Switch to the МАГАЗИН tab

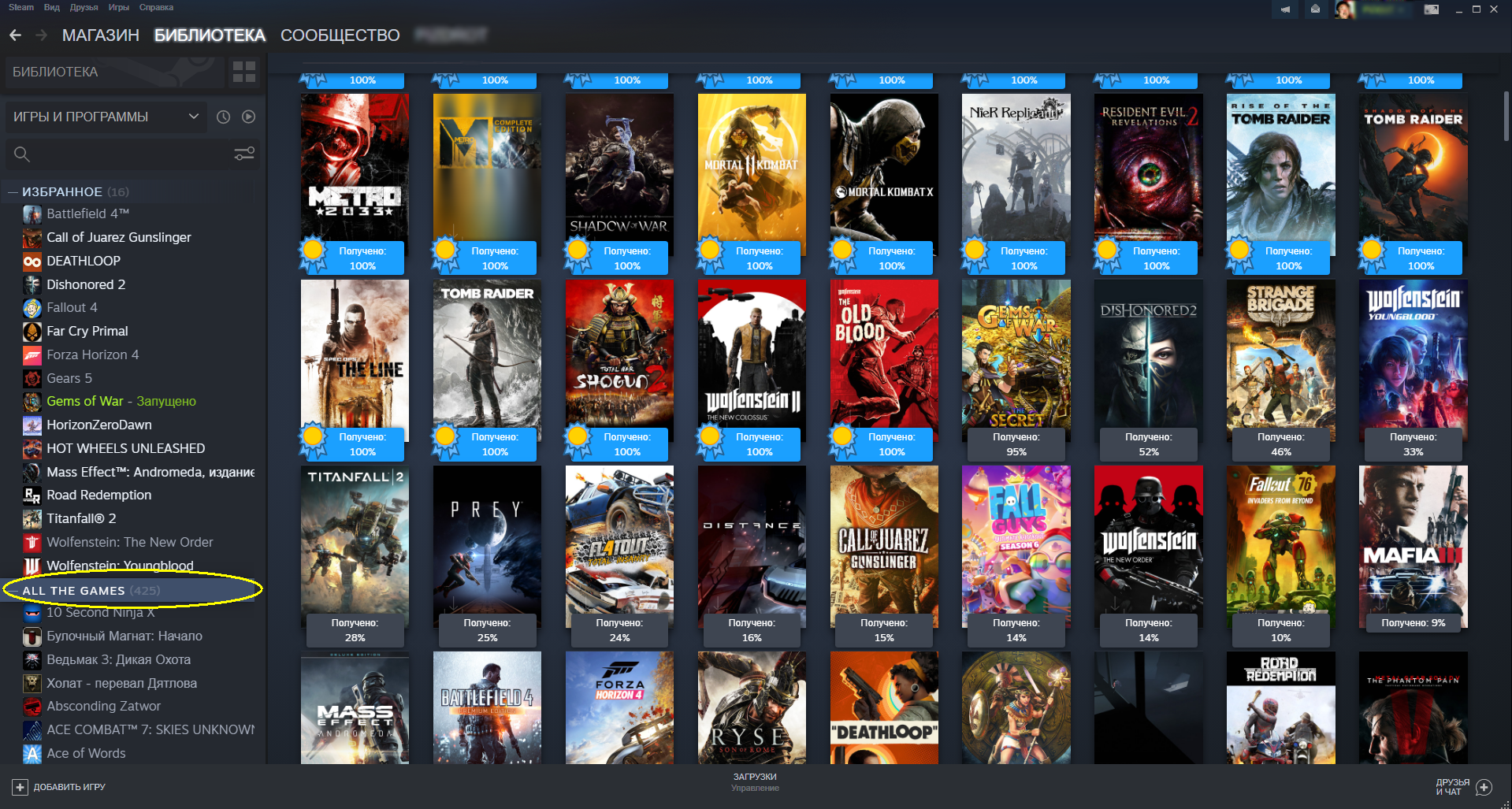pos(100,35)
